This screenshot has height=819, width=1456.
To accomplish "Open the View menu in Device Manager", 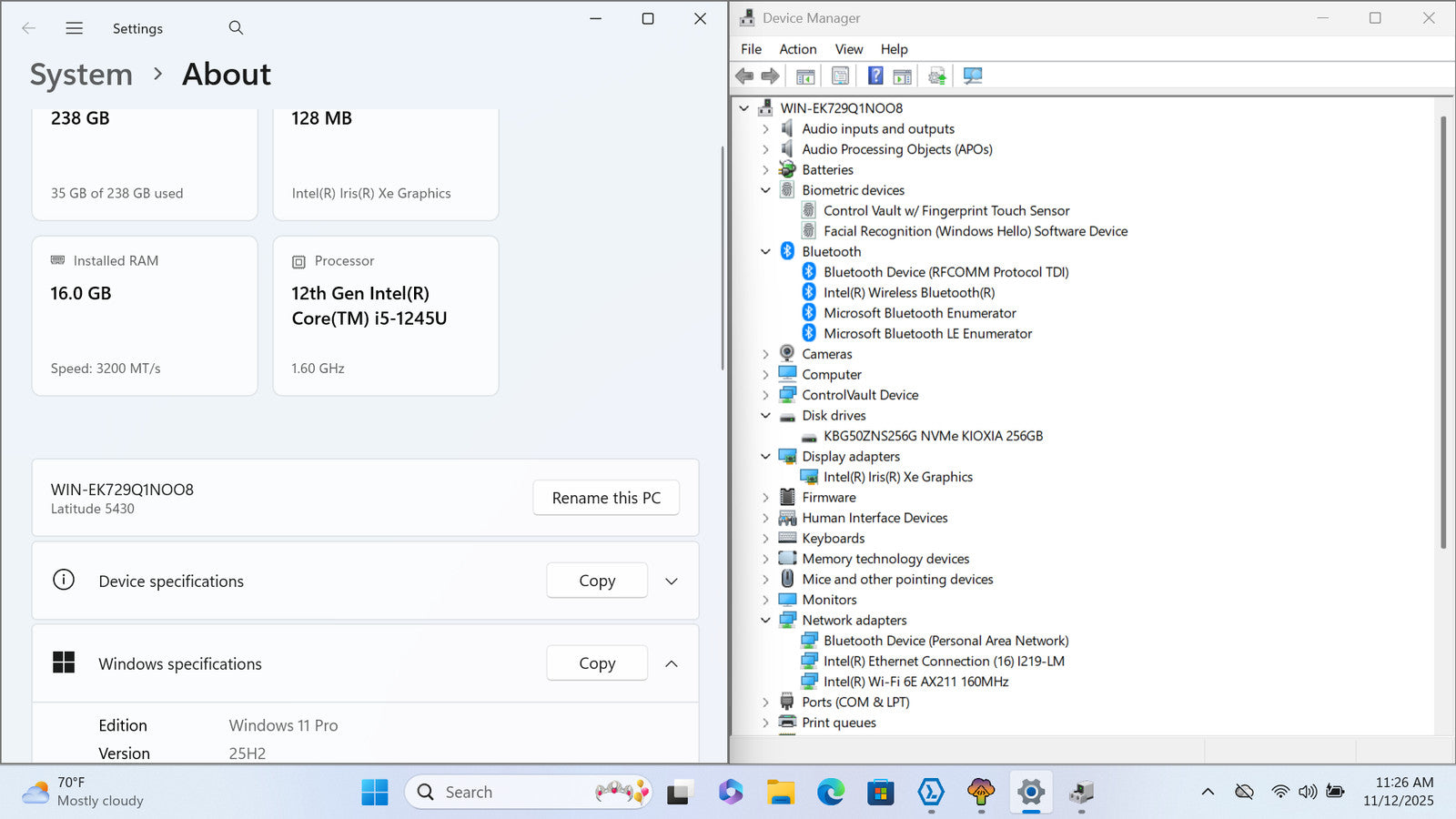I will (x=848, y=49).
